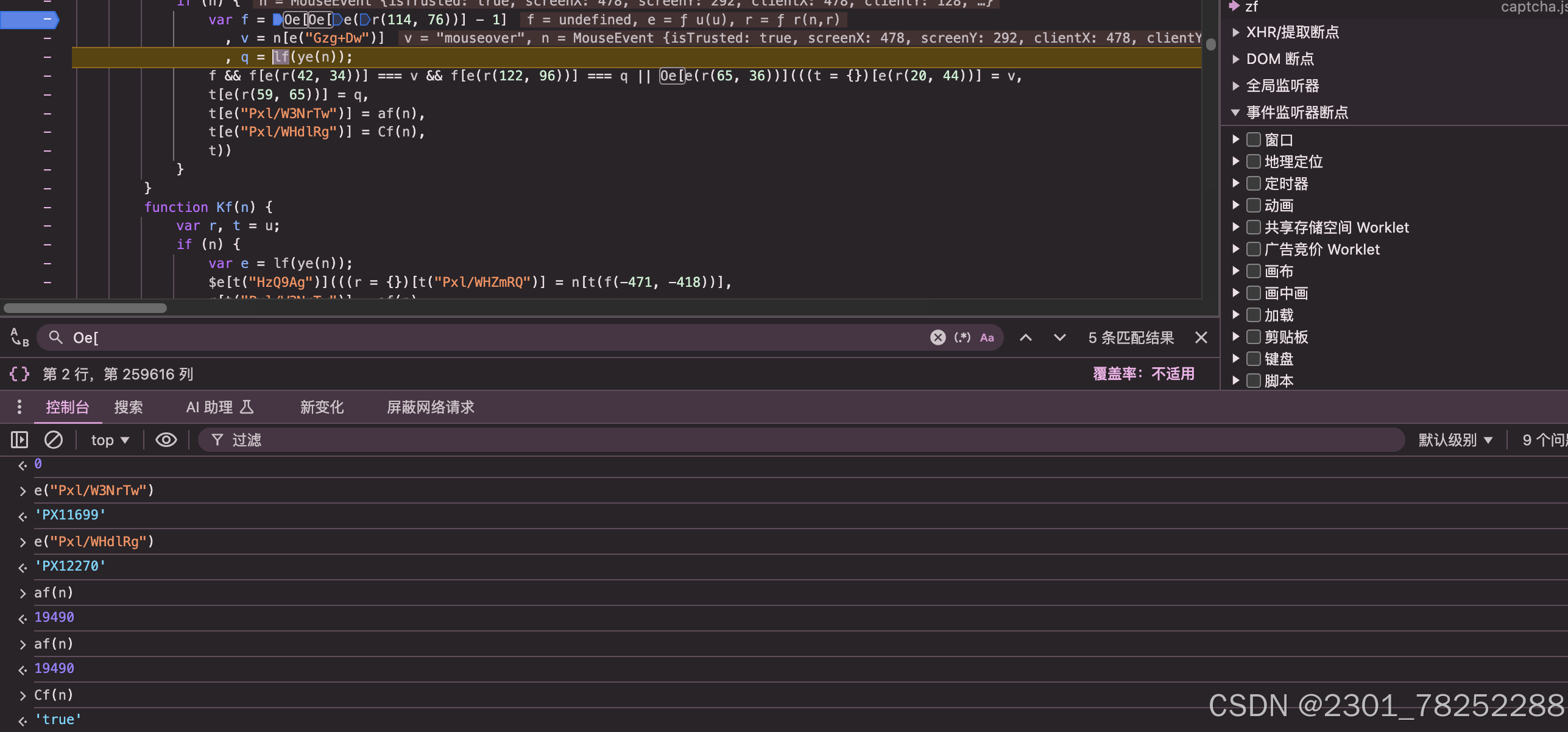Screen dimensions: 1568x732
Task: Jump to next search match
Action: [1060, 337]
